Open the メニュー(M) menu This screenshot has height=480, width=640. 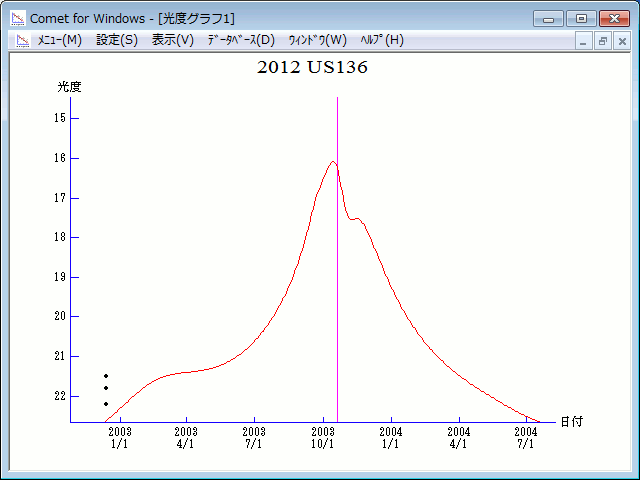tap(59, 40)
